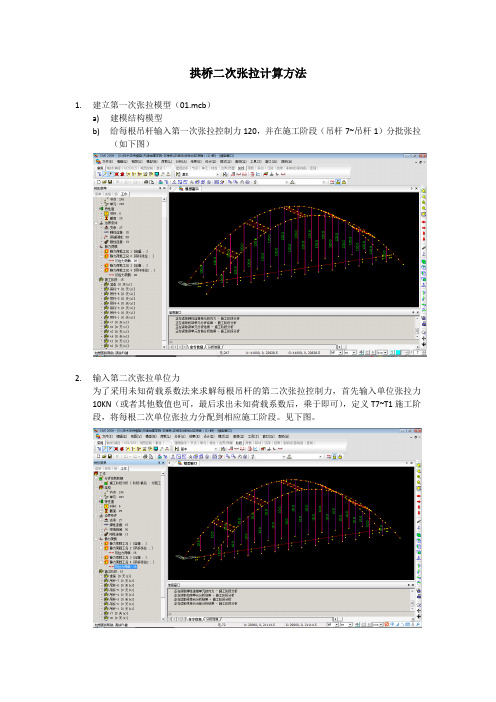The image size is (496, 702).
Task: Click the New file icon in lower screenshot toolbar
Action: [x=98, y=456]
